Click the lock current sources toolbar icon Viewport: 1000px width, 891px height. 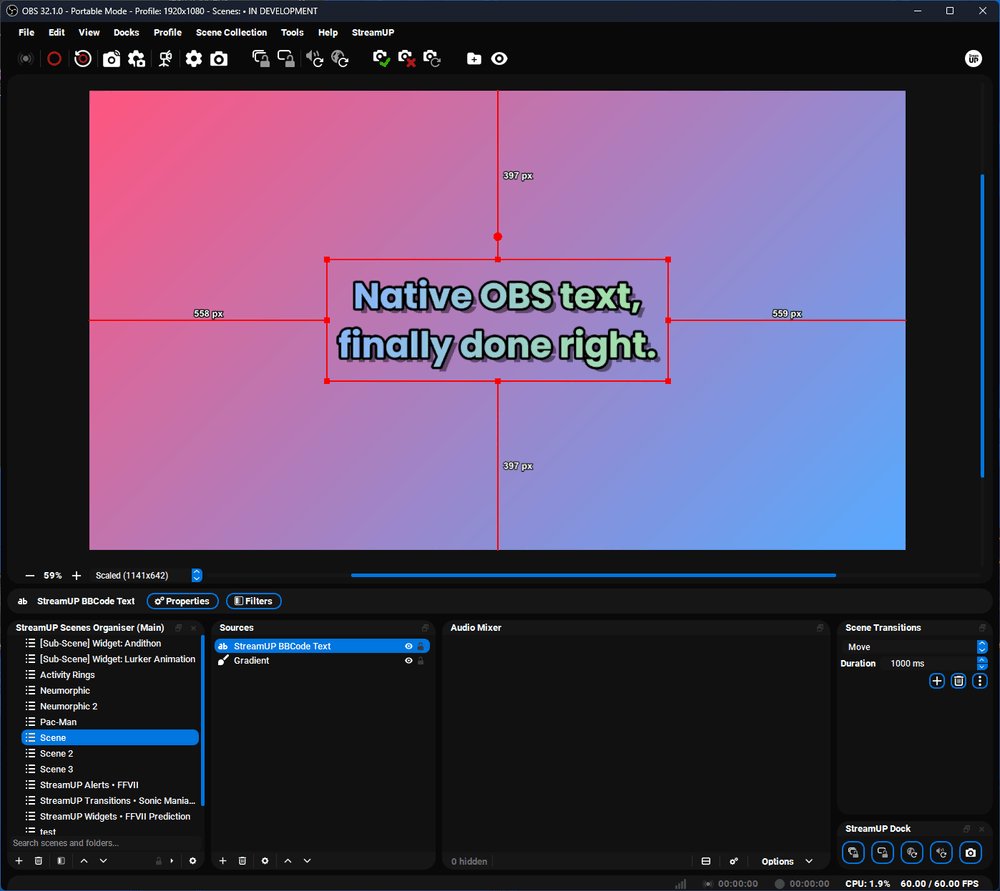(x=286, y=59)
